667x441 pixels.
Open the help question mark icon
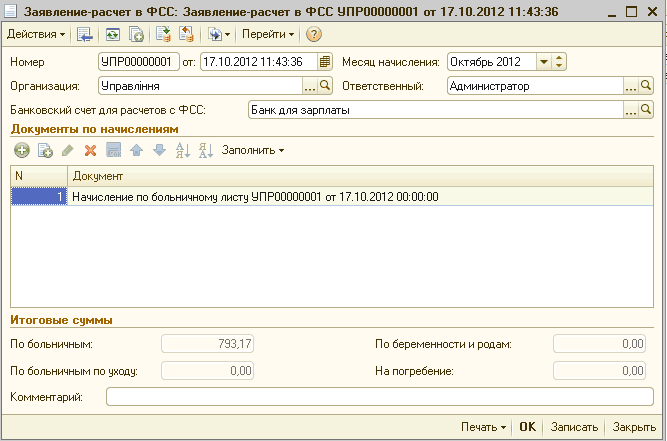314,34
